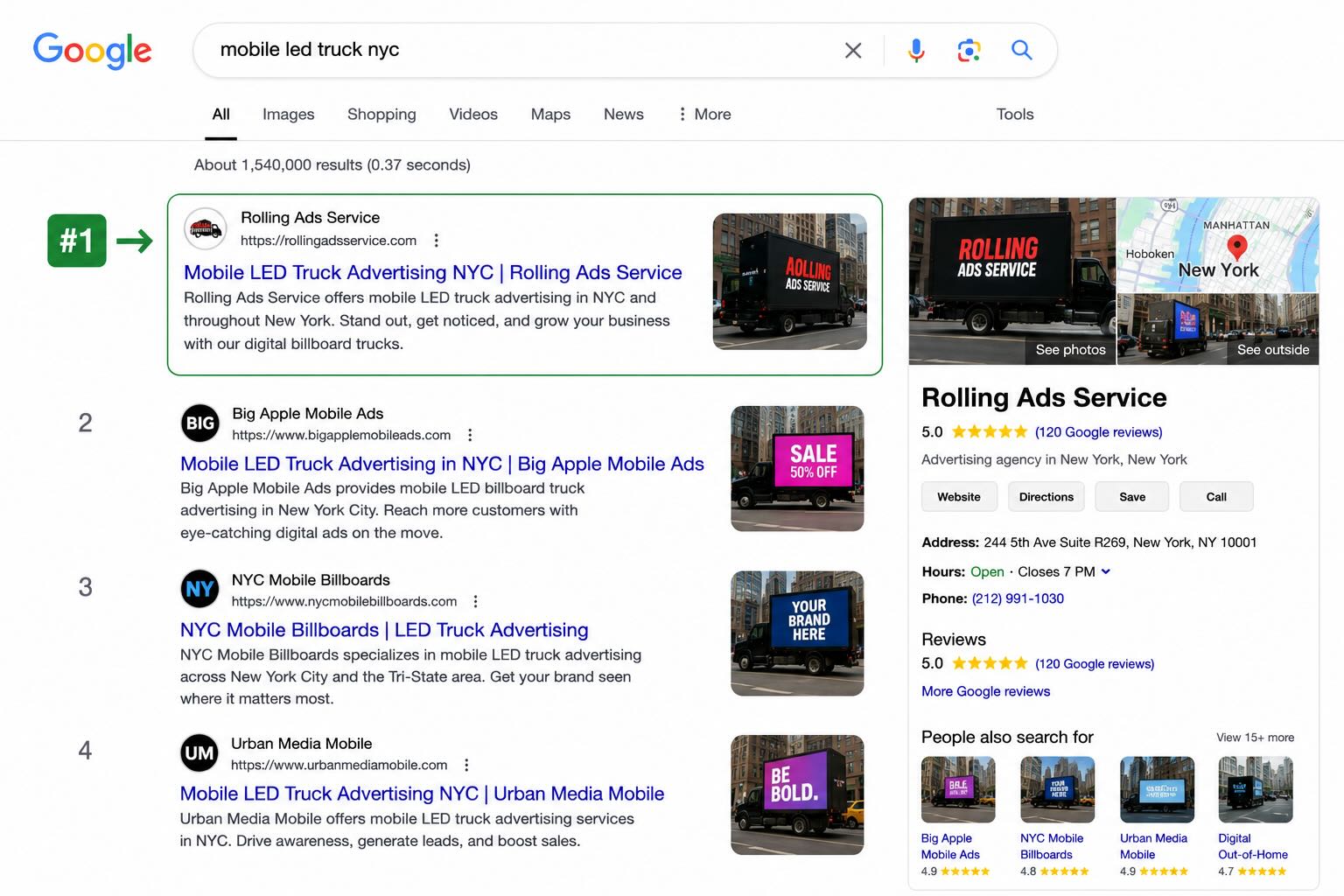
Task: Open the Tools options
Action: tap(1015, 115)
